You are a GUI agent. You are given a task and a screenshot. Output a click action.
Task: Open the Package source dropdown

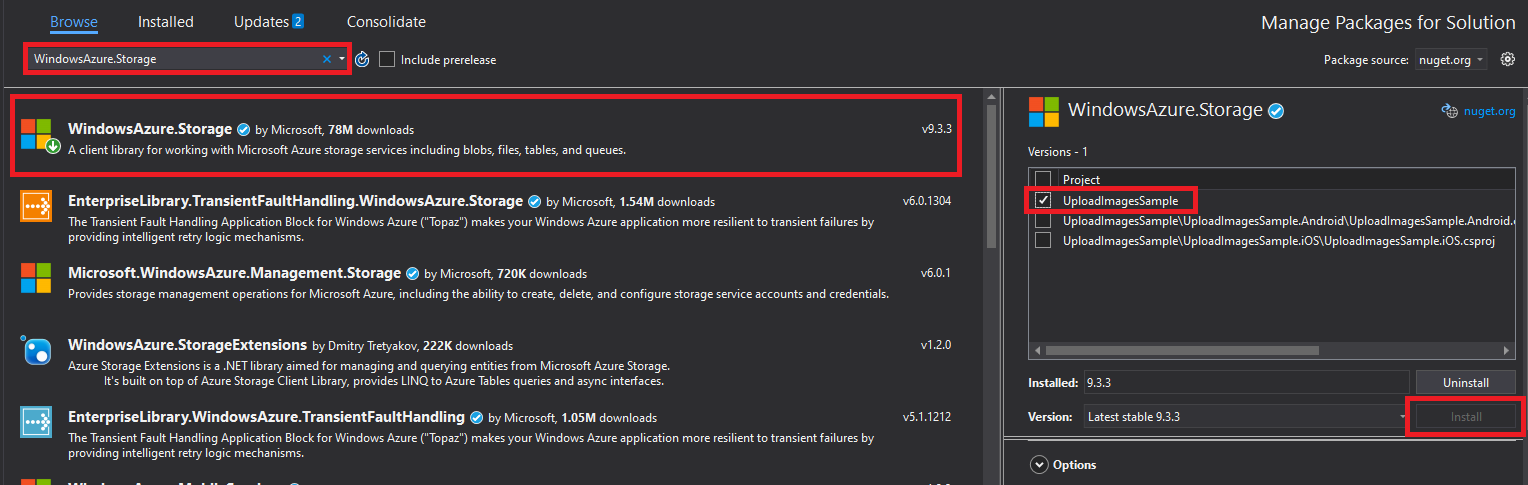click(x=1451, y=60)
